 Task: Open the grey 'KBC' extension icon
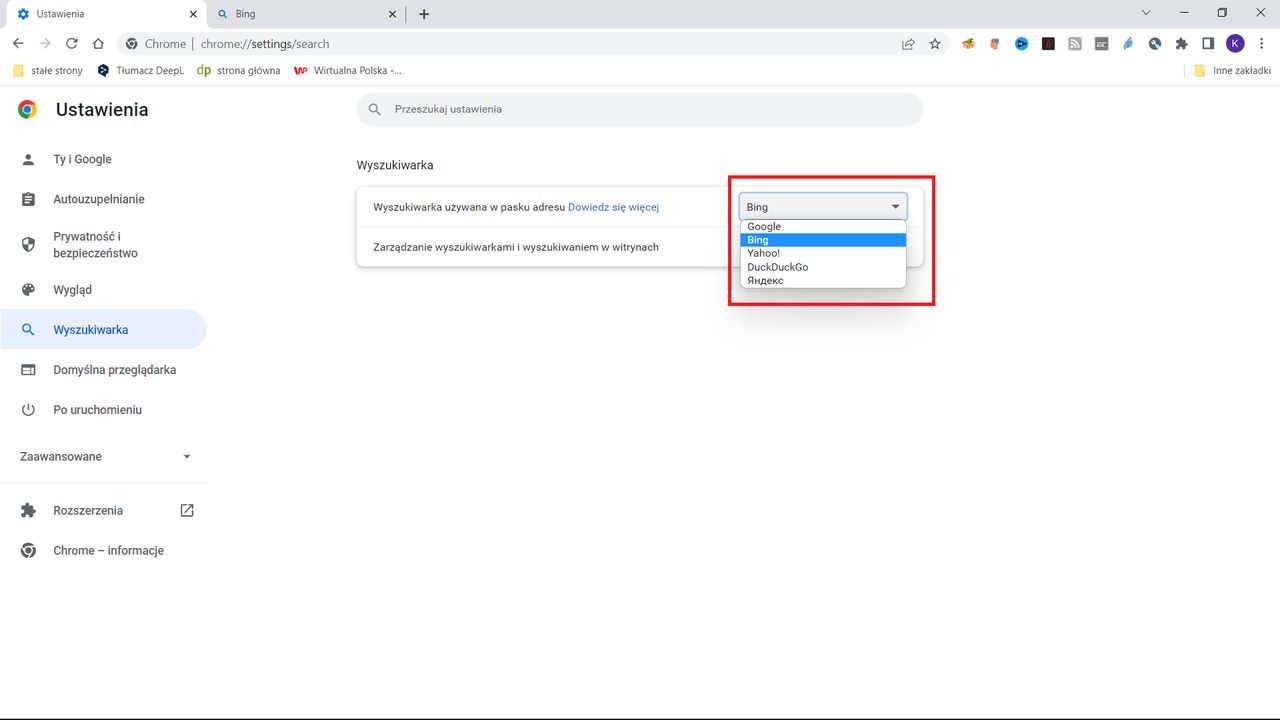pos(1101,44)
